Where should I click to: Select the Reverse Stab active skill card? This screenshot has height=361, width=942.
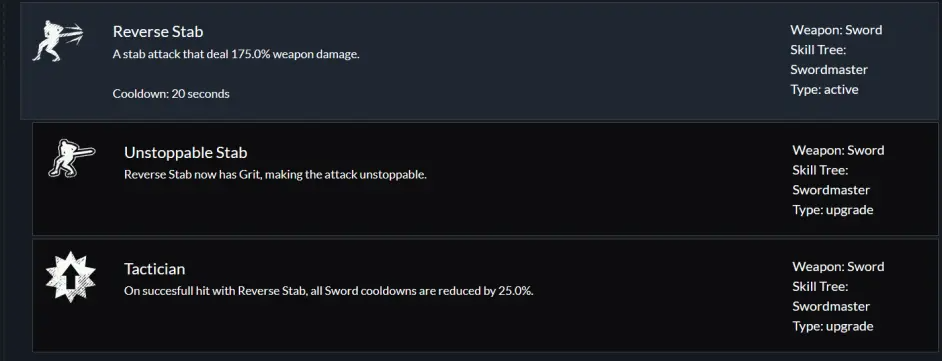(480, 60)
